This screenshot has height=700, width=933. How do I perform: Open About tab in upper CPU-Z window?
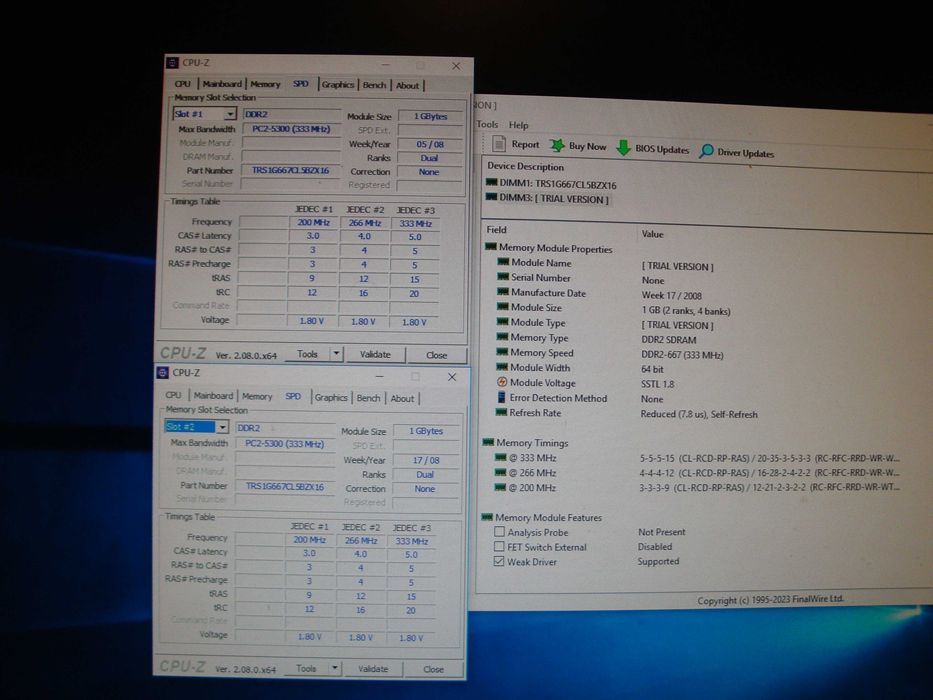(408, 86)
